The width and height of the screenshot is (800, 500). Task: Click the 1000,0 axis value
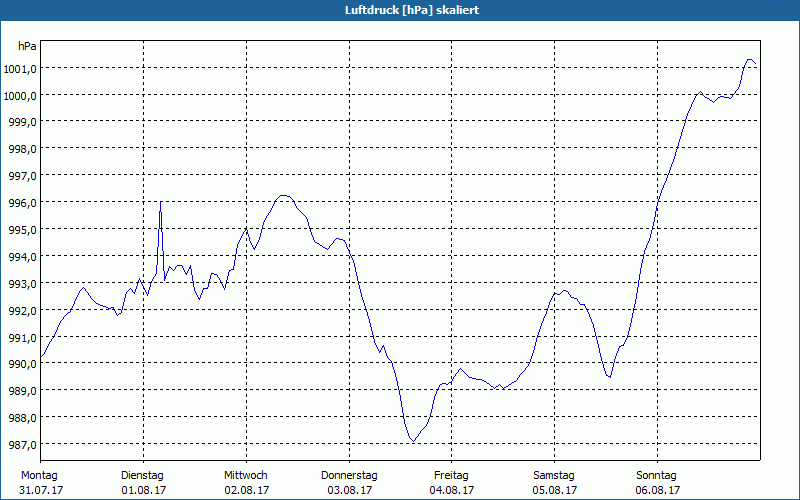19,95
